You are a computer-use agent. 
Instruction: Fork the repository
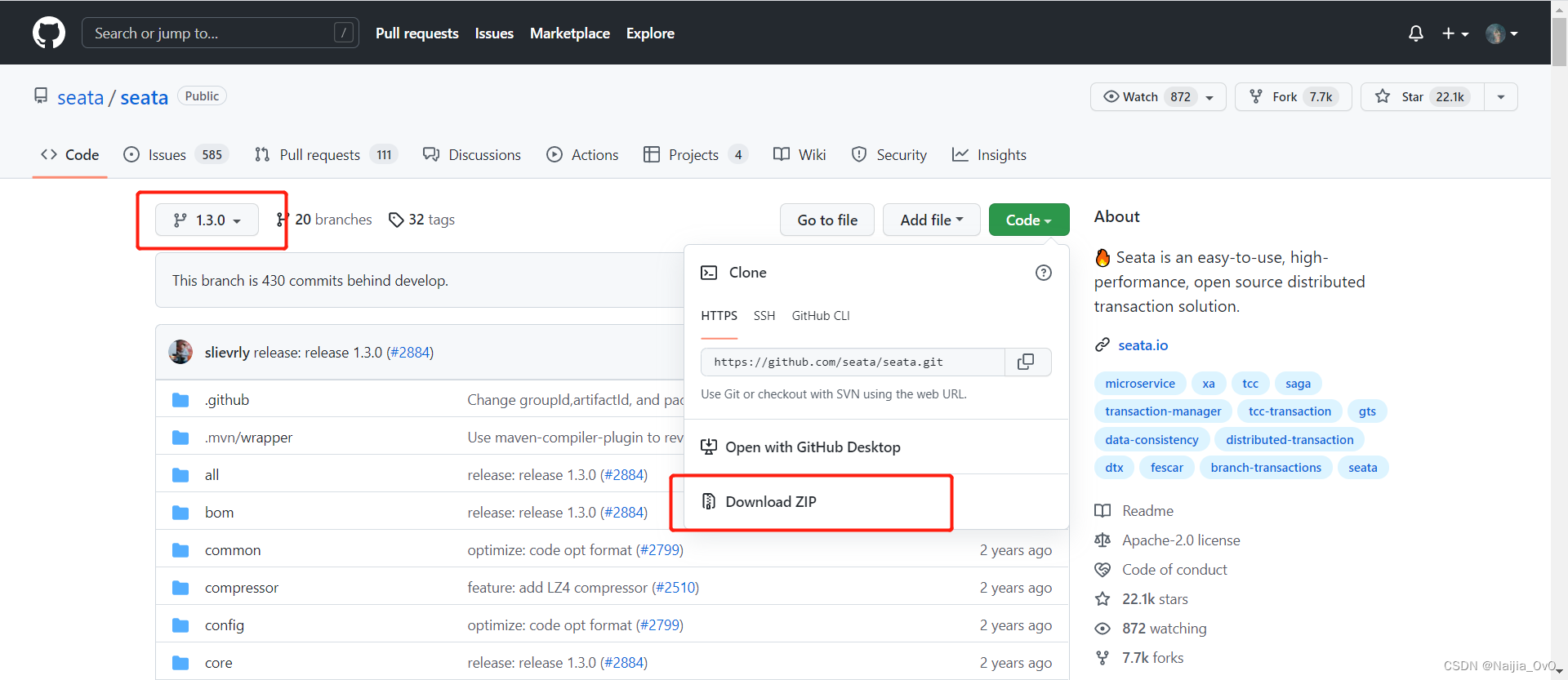coord(1294,96)
